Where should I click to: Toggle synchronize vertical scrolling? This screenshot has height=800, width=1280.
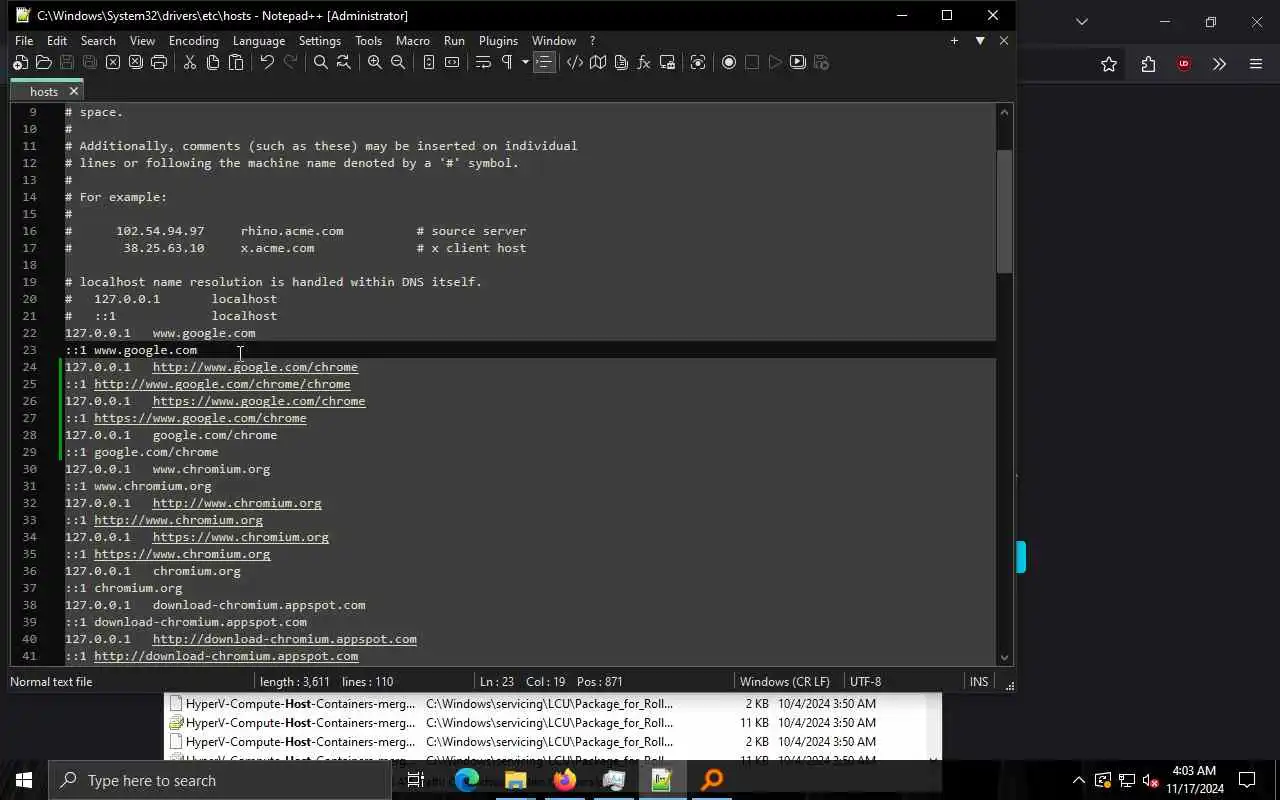click(x=428, y=62)
